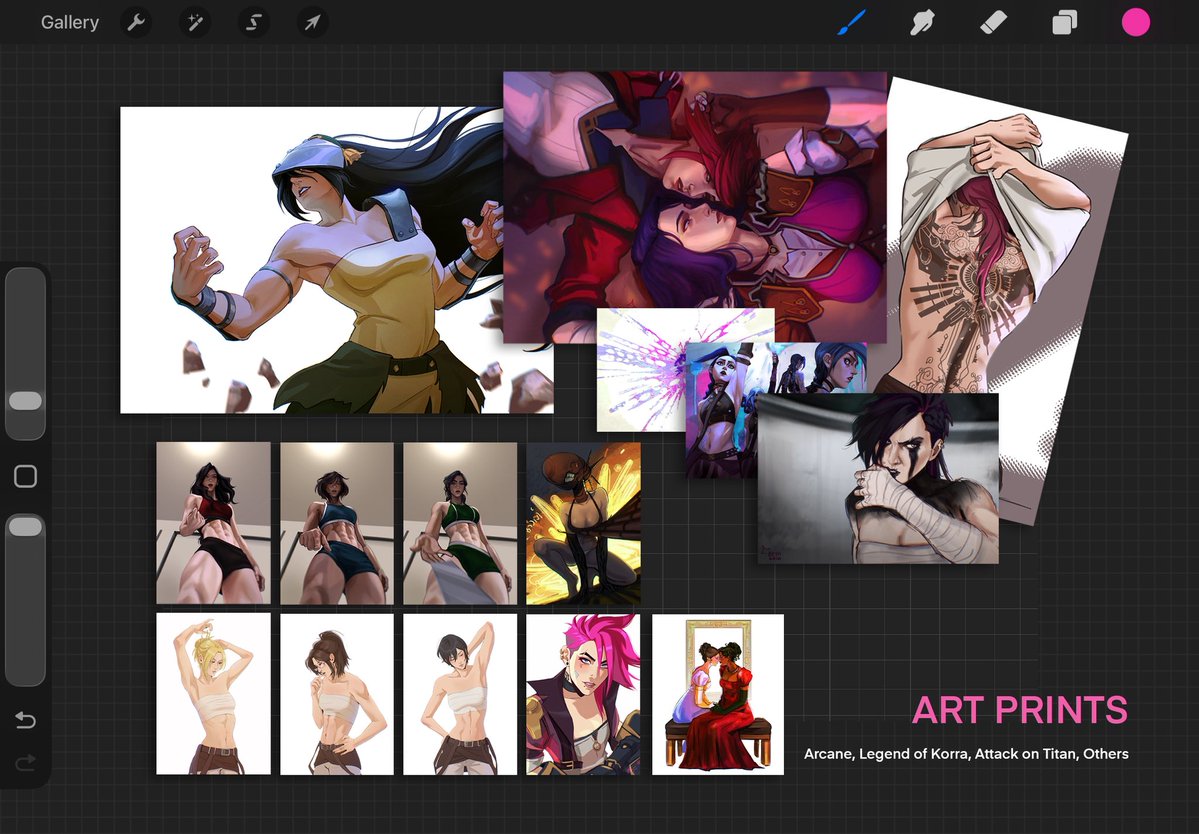Viewport: 1199px width, 834px height.
Task: Return to the Gallery
Action: click(70, 22)
